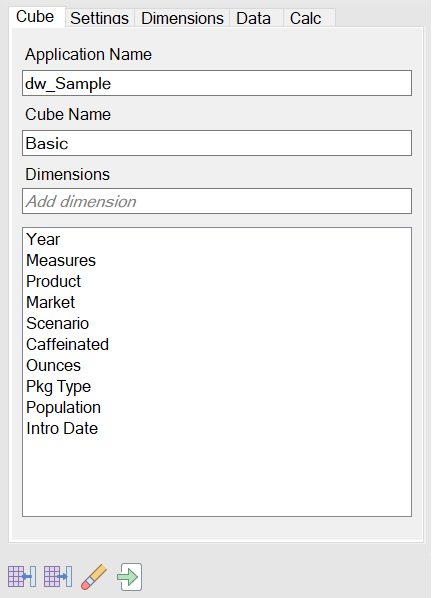Click the Application Name field with dw_Sample

(217, 83)
